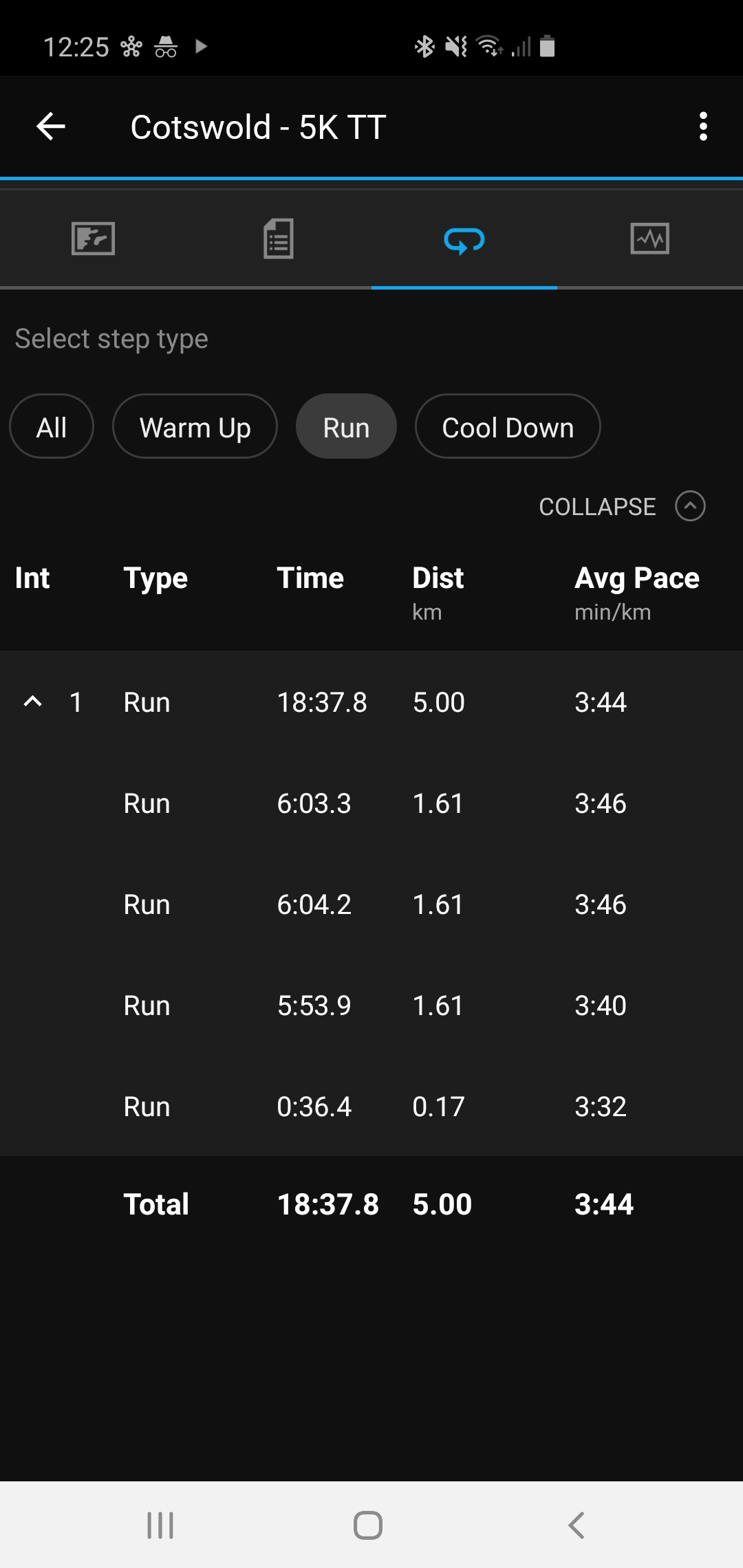Select the 5:53.9 run lap row
This screenshot has width=743, height=1568.
[371, 1005]
